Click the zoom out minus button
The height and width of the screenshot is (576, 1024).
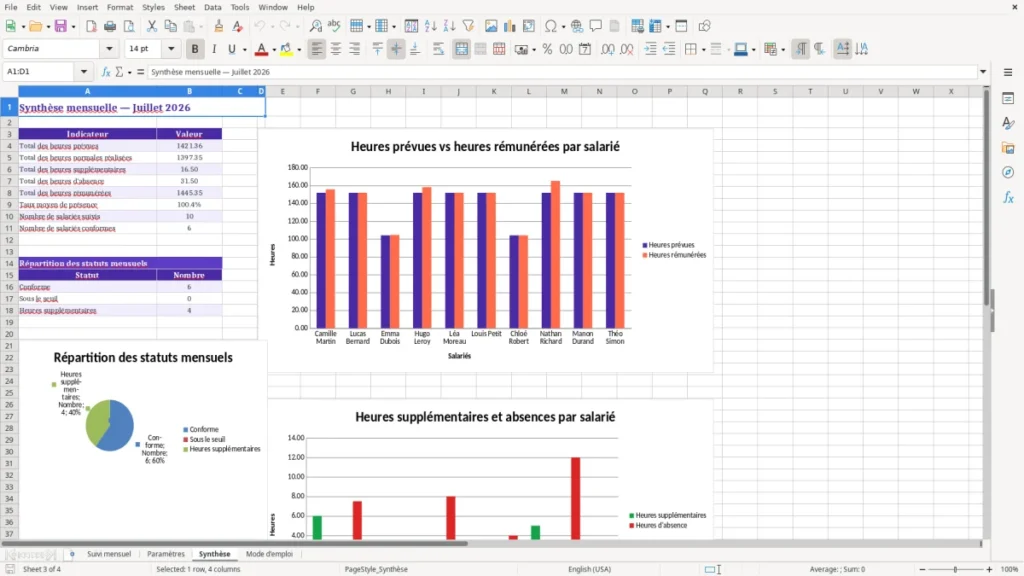(x=922, y=569)
